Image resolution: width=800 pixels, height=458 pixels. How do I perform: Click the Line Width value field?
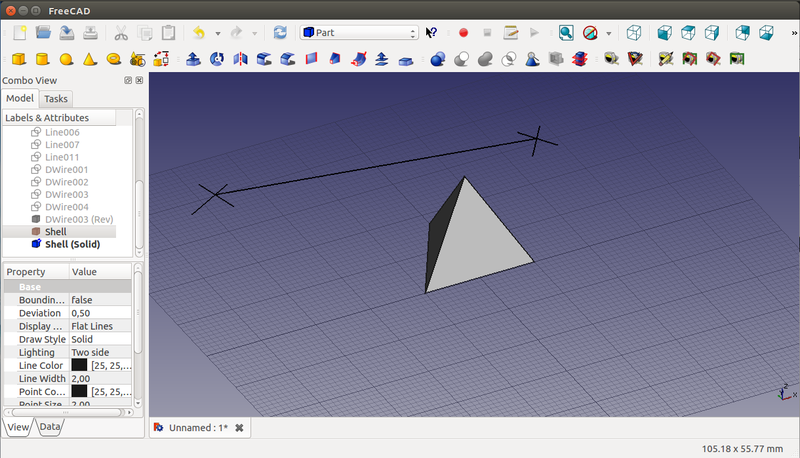(x=100, y=379)
